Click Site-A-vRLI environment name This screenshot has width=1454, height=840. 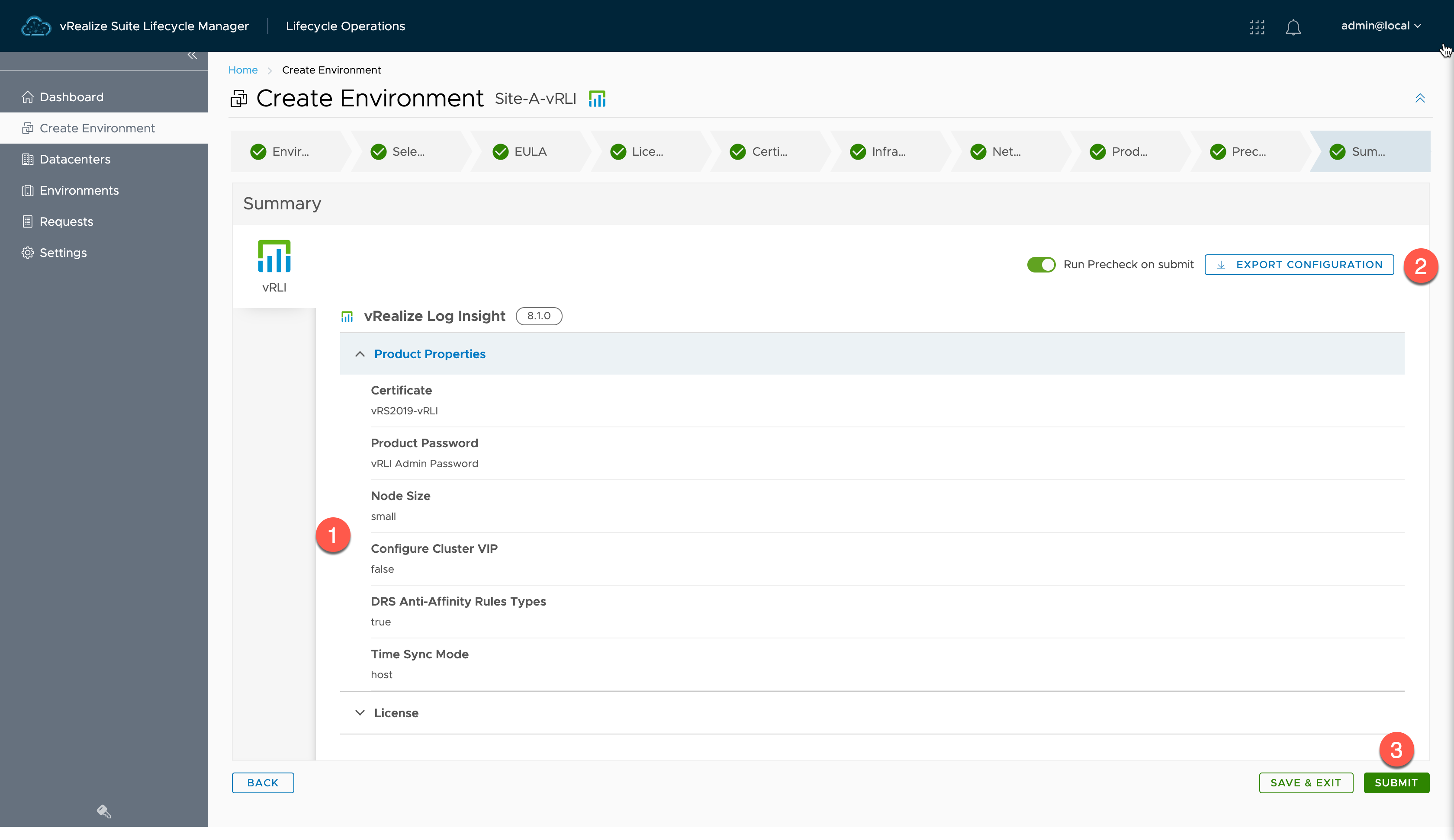coord(535,99)
